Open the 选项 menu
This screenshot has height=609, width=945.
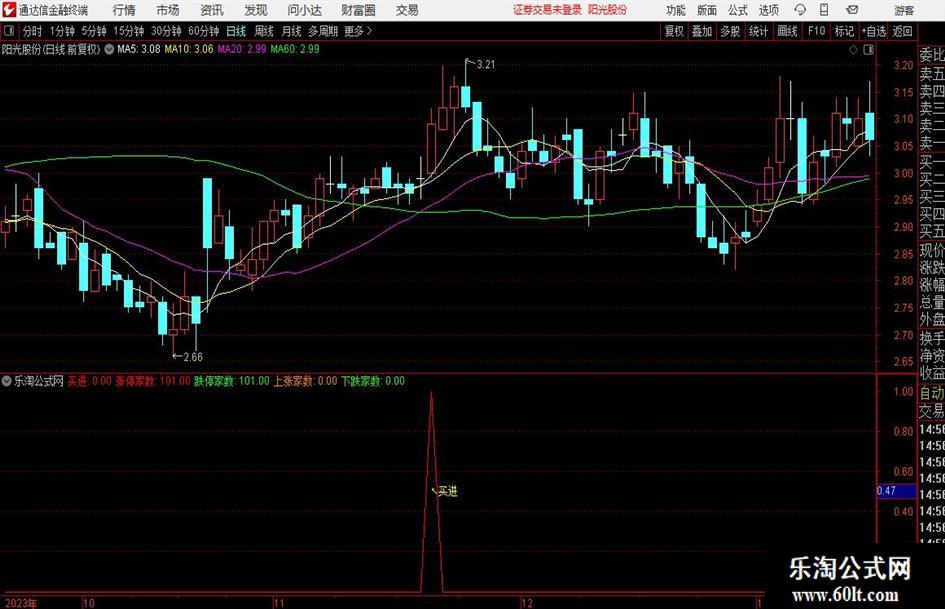point(768,10)
